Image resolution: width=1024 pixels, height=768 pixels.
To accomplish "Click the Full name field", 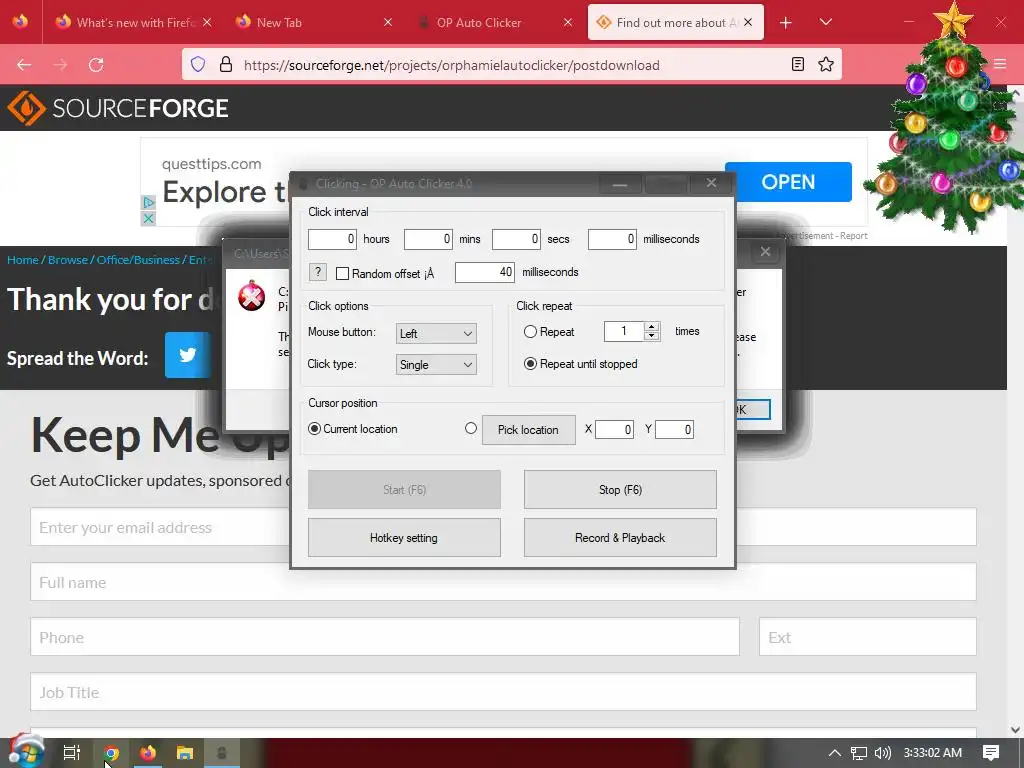I will point(504,582).
